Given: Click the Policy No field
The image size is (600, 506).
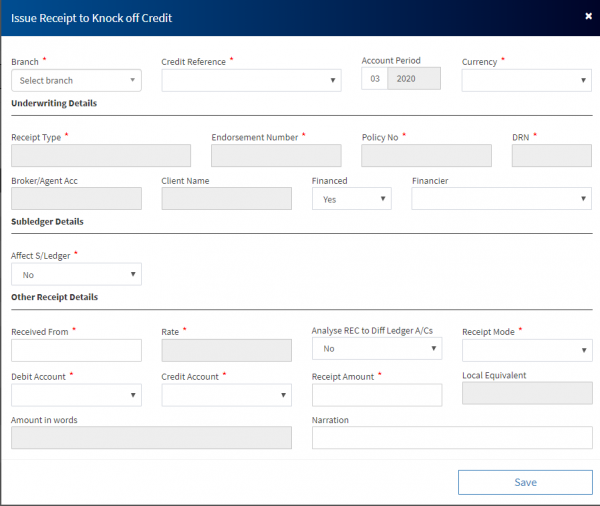Looking at the screenshot, I should (426, 155).
